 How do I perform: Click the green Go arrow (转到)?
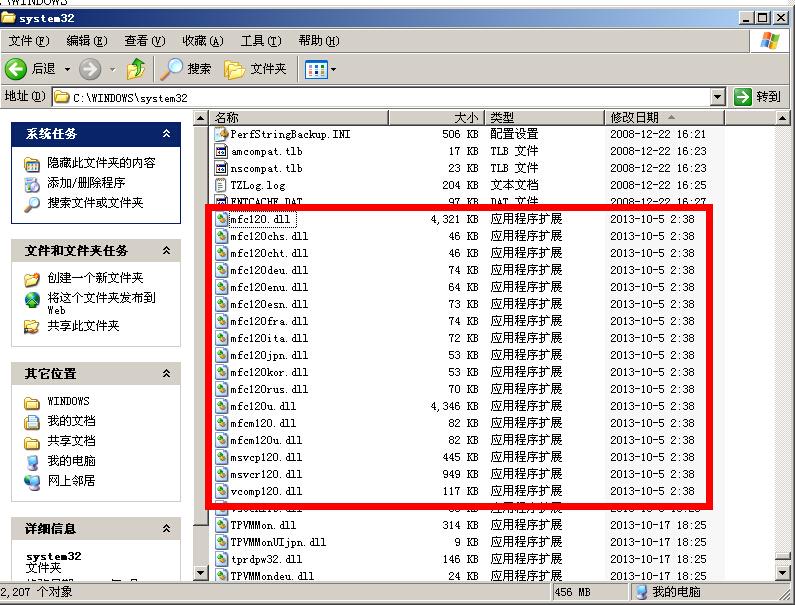pos(743,96)
